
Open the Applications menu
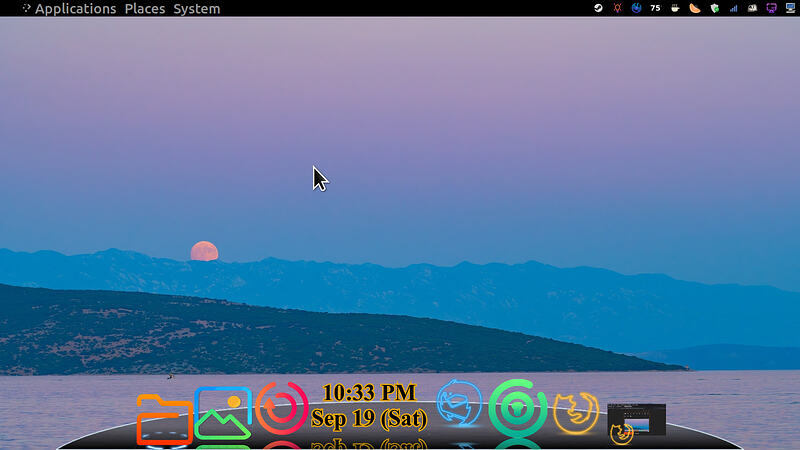click(x=76, y=9)
